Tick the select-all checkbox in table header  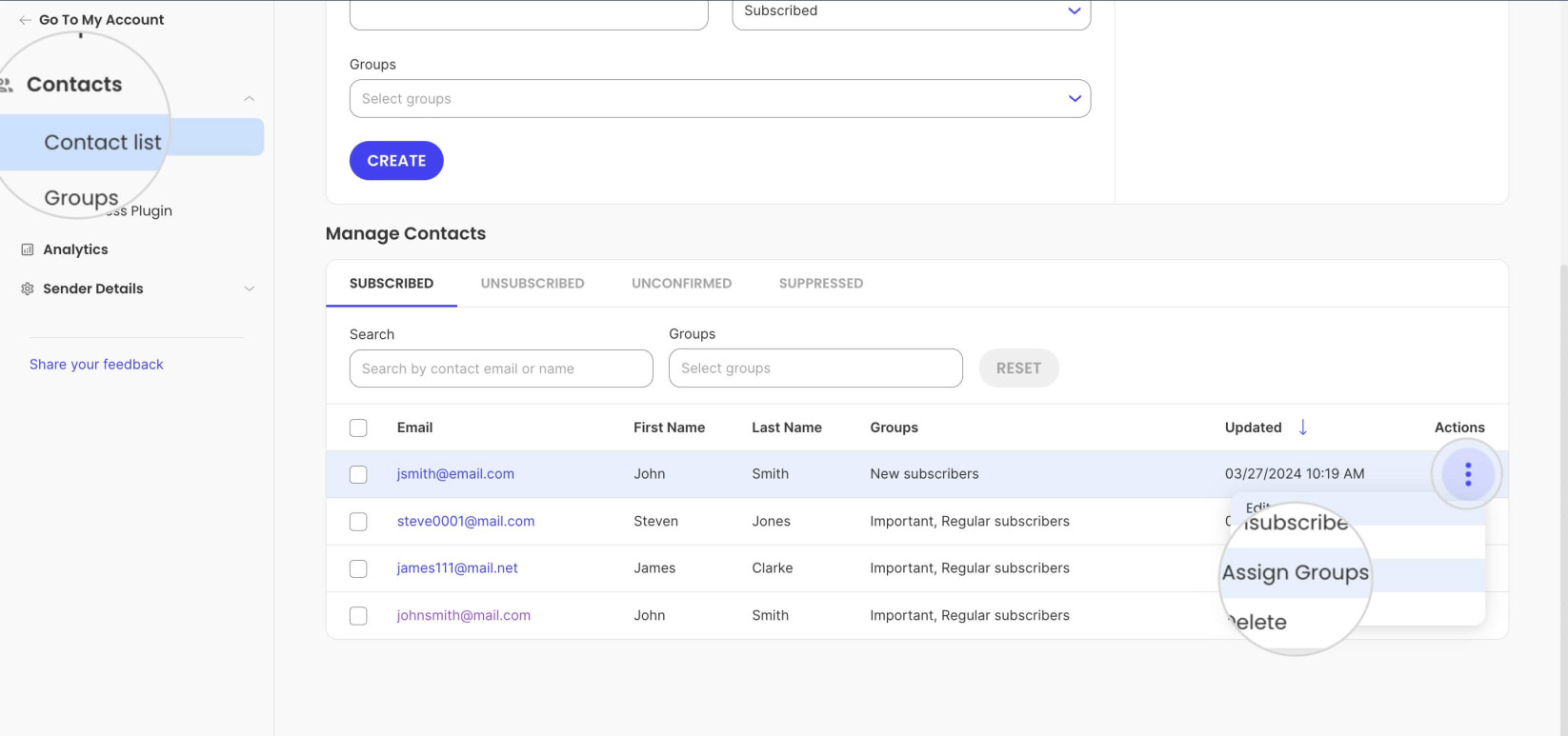(x=358, y=428)
